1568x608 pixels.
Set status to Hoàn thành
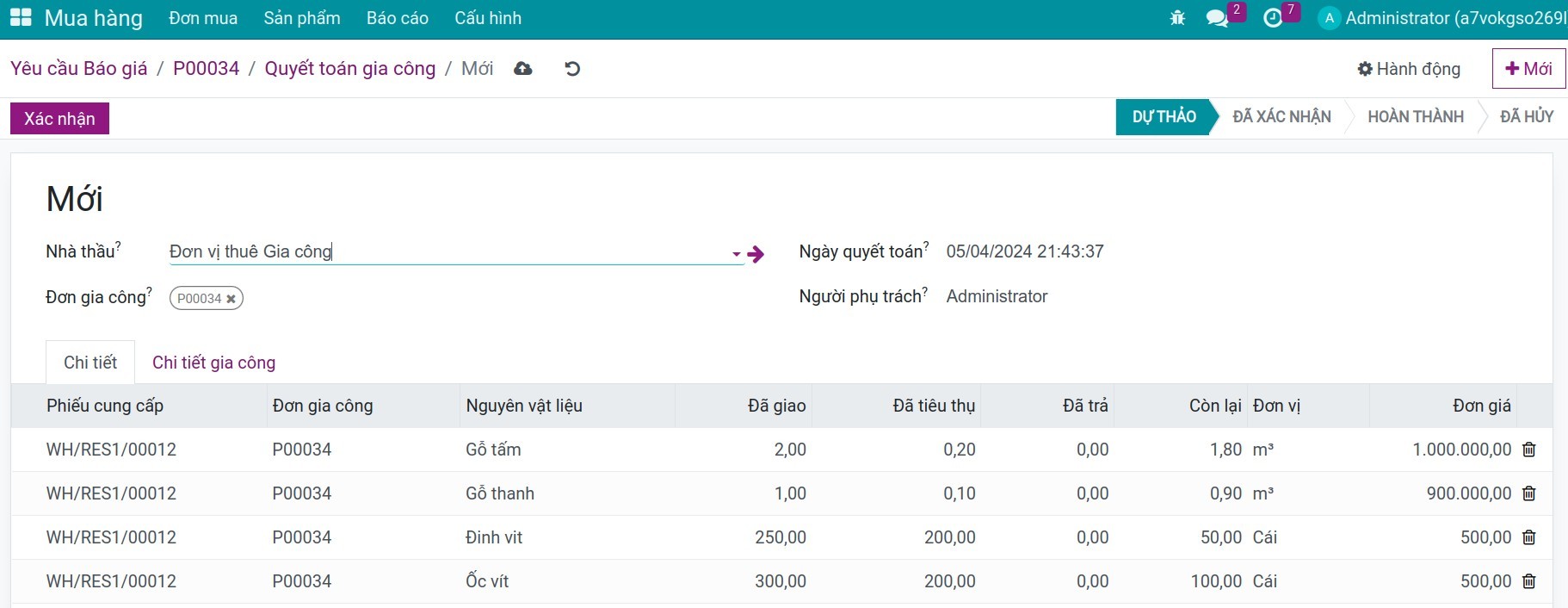1416,117
